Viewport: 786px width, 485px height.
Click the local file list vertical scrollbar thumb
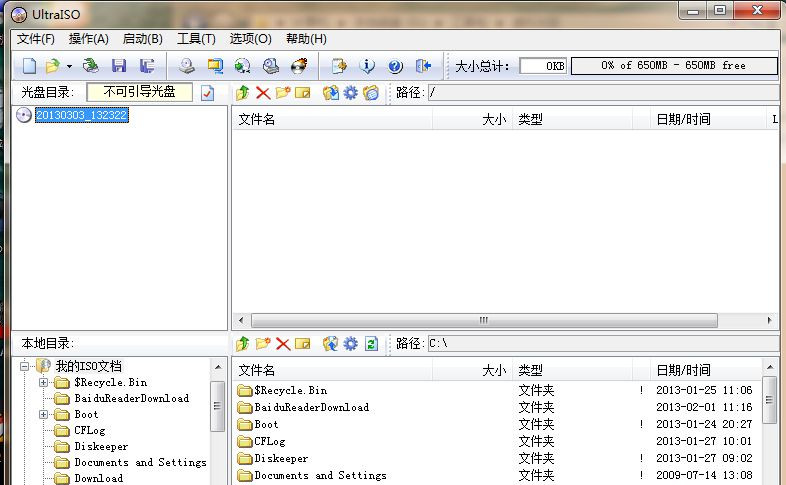pos(769,401)
